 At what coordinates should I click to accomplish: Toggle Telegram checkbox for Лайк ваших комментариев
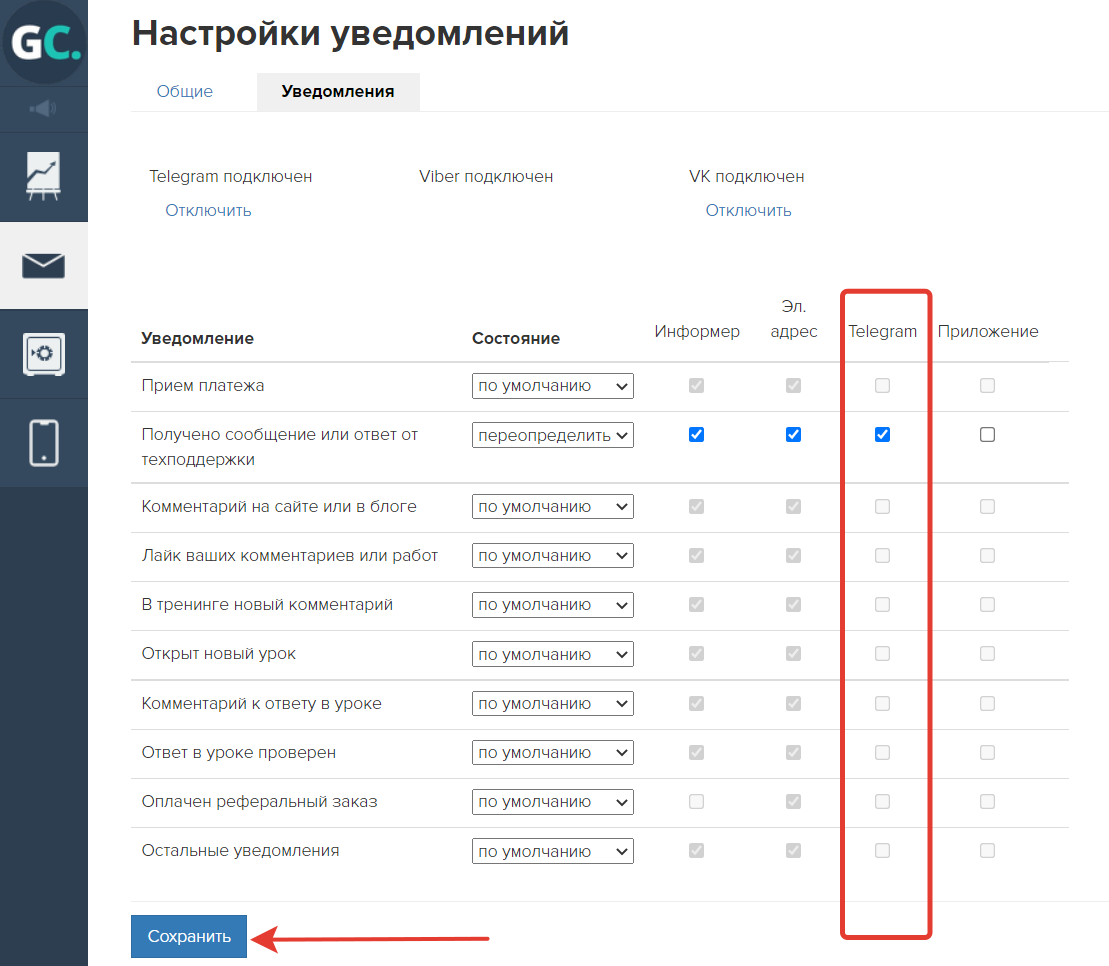click(x=883, y=555)
